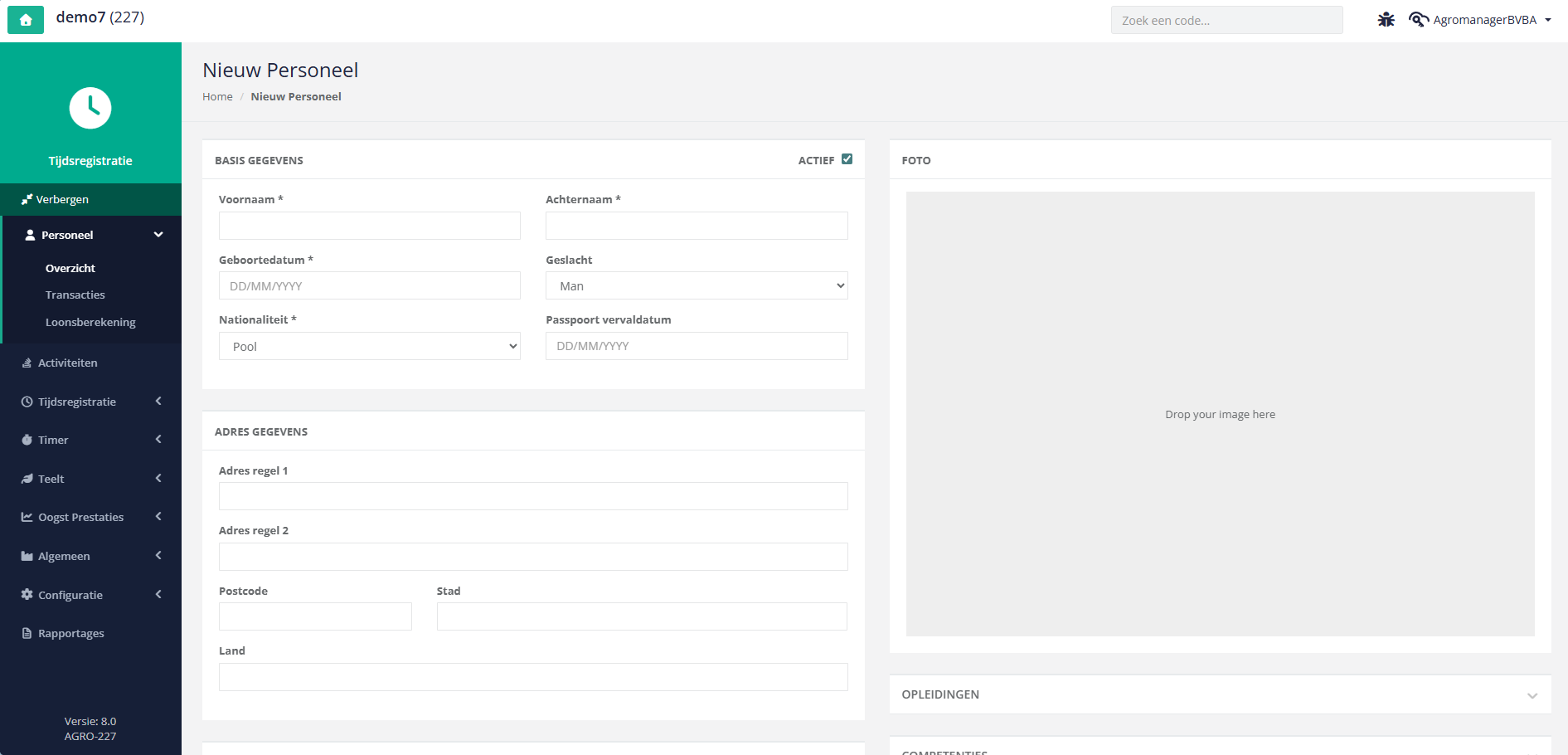Viewport: 1568px width, 755px height.
Task: Click the Teelt leaf icon
Action: tap(27, 479)
